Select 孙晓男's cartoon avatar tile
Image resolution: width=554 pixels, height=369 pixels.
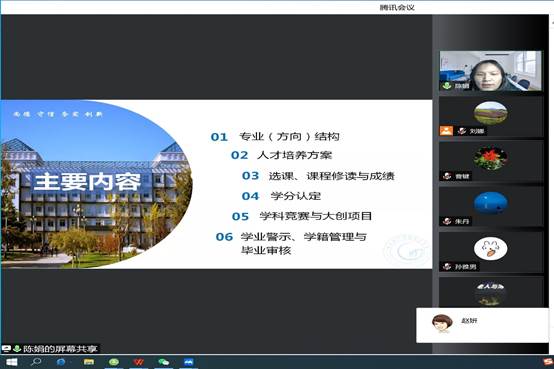(491, 252)
